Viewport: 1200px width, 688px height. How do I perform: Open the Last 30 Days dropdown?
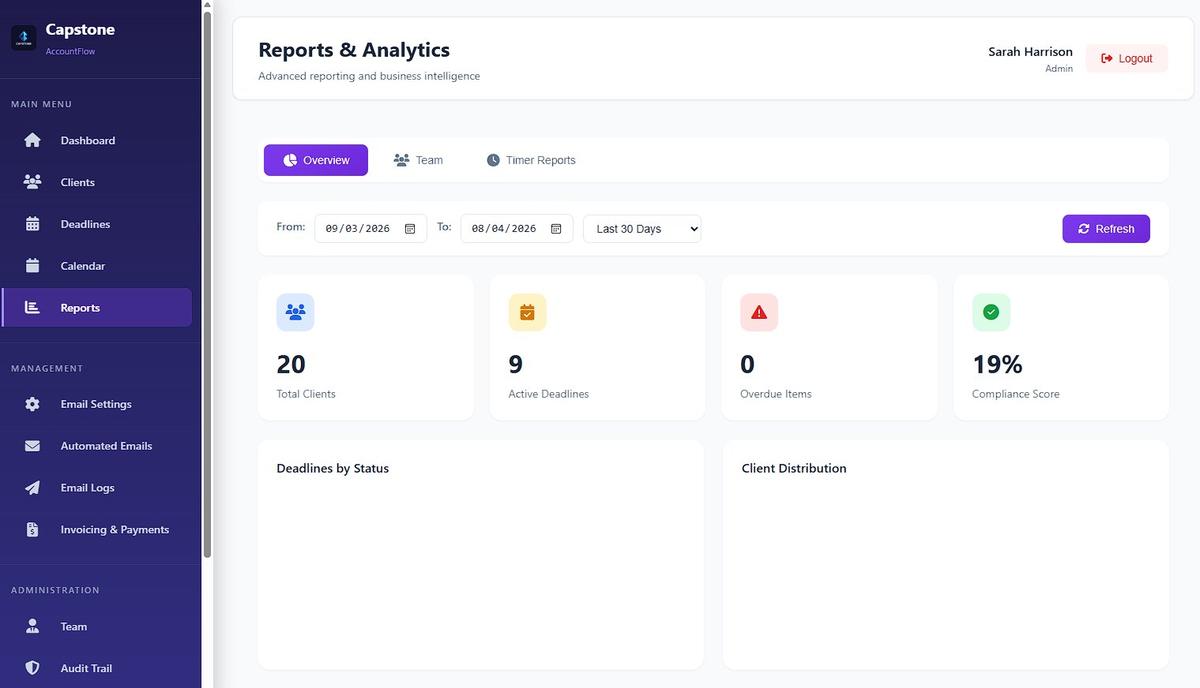[x=641, y=228]
